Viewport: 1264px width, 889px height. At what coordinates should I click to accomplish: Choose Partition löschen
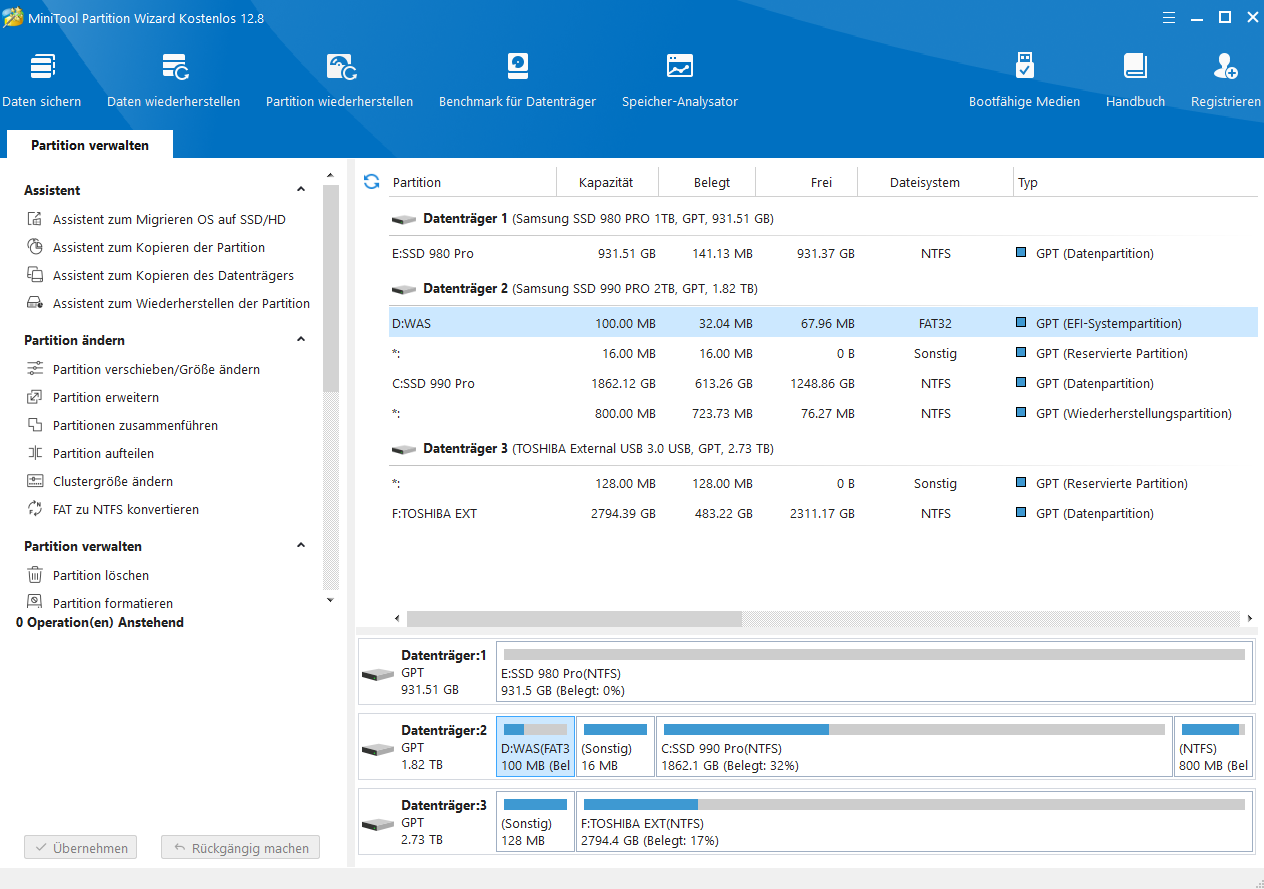100,575
